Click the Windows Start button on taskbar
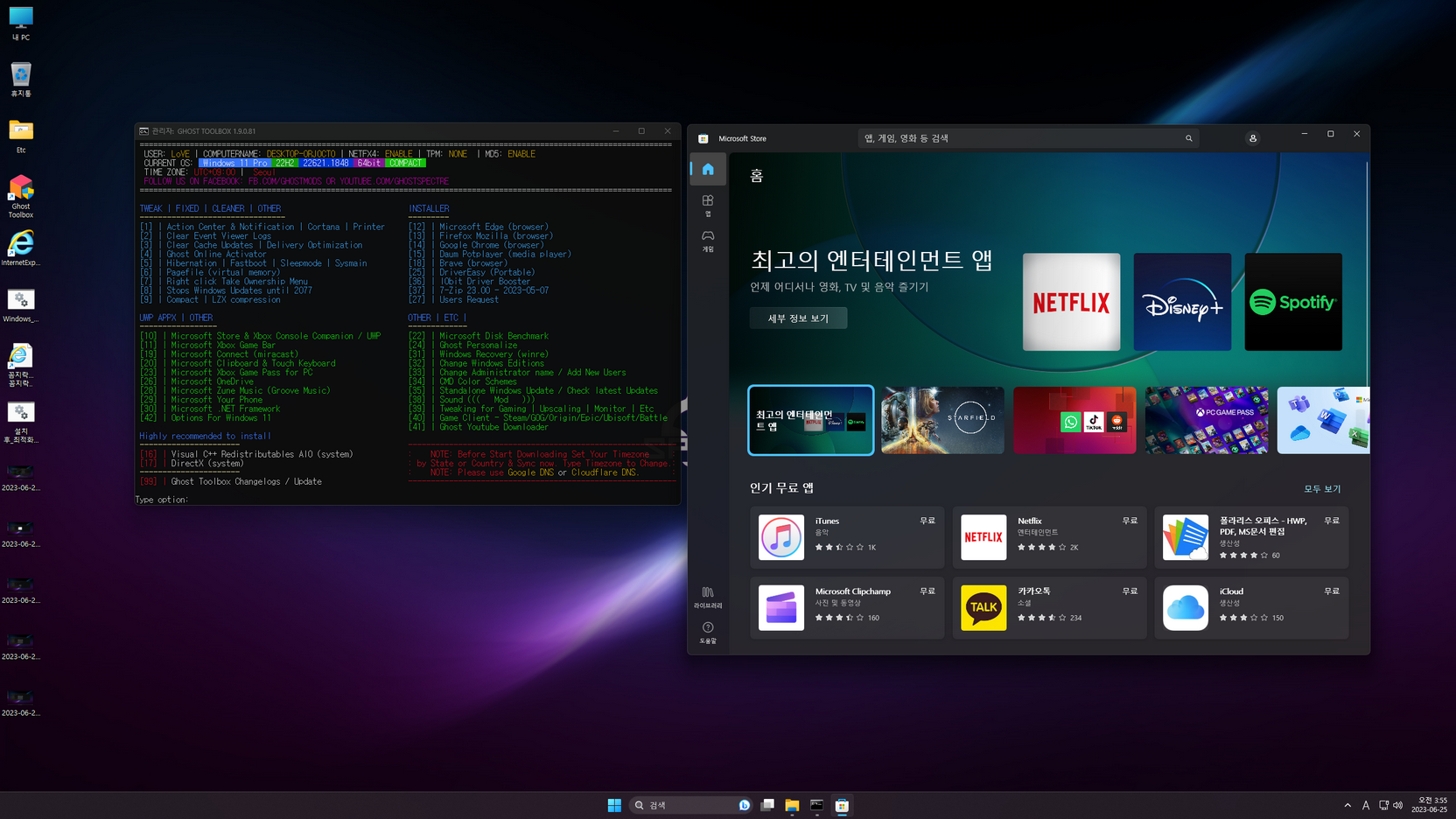Screen dimensions: 1456x819 coord(614,805)
